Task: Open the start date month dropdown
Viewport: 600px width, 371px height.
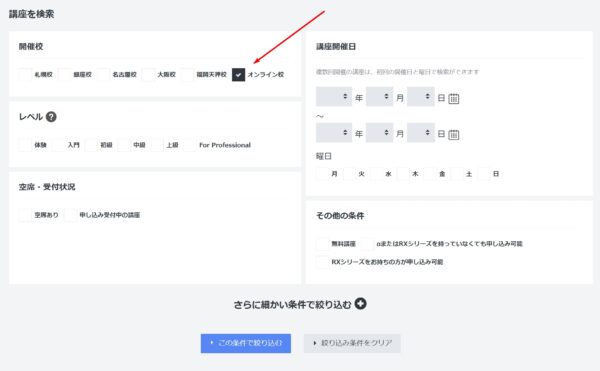Action: 380,96
